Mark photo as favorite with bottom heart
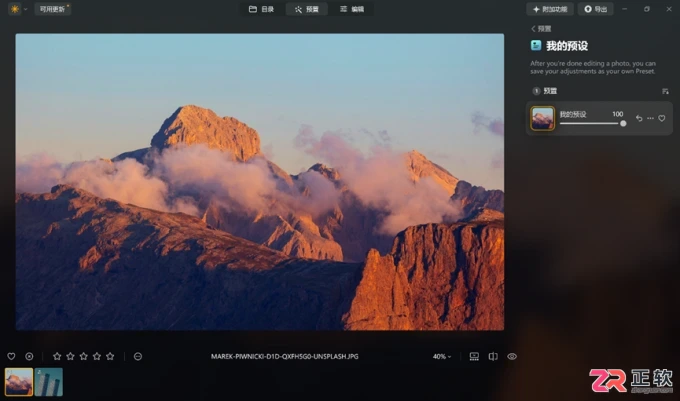Screen dimensions: 680x401 [x=11, y=356]
